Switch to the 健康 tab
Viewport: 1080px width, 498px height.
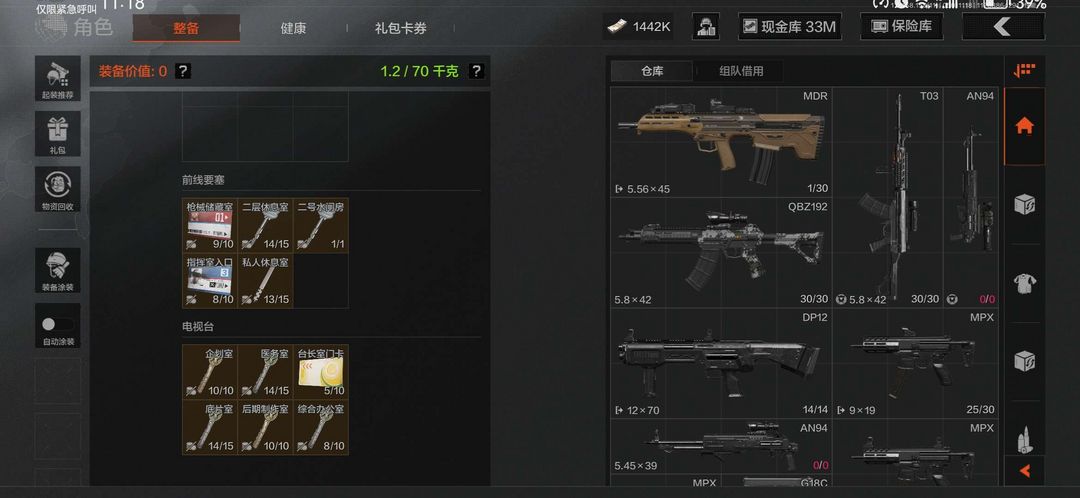pyautogui.click(x=293, y=28)
